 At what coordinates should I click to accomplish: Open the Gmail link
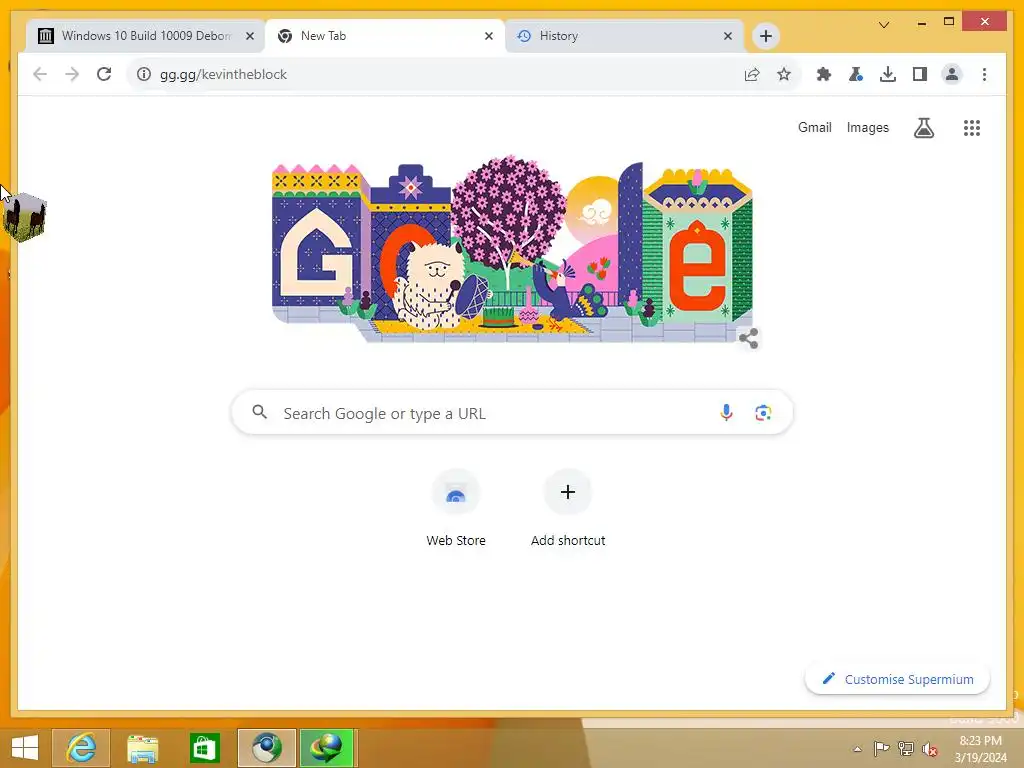point(814,127)
